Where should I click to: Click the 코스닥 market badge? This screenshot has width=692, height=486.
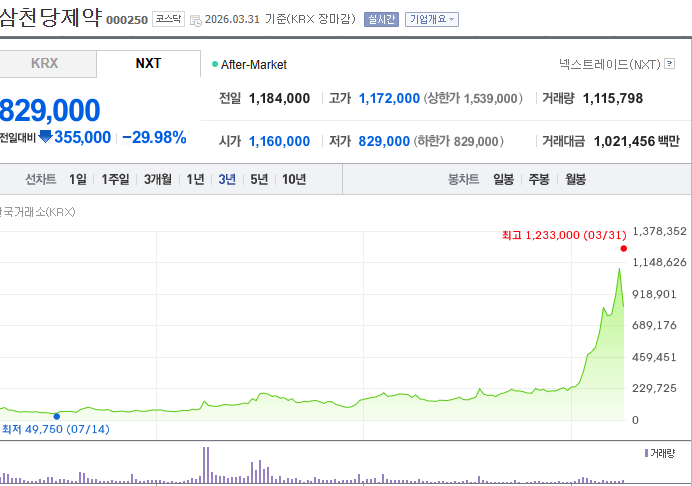[169, 19]
